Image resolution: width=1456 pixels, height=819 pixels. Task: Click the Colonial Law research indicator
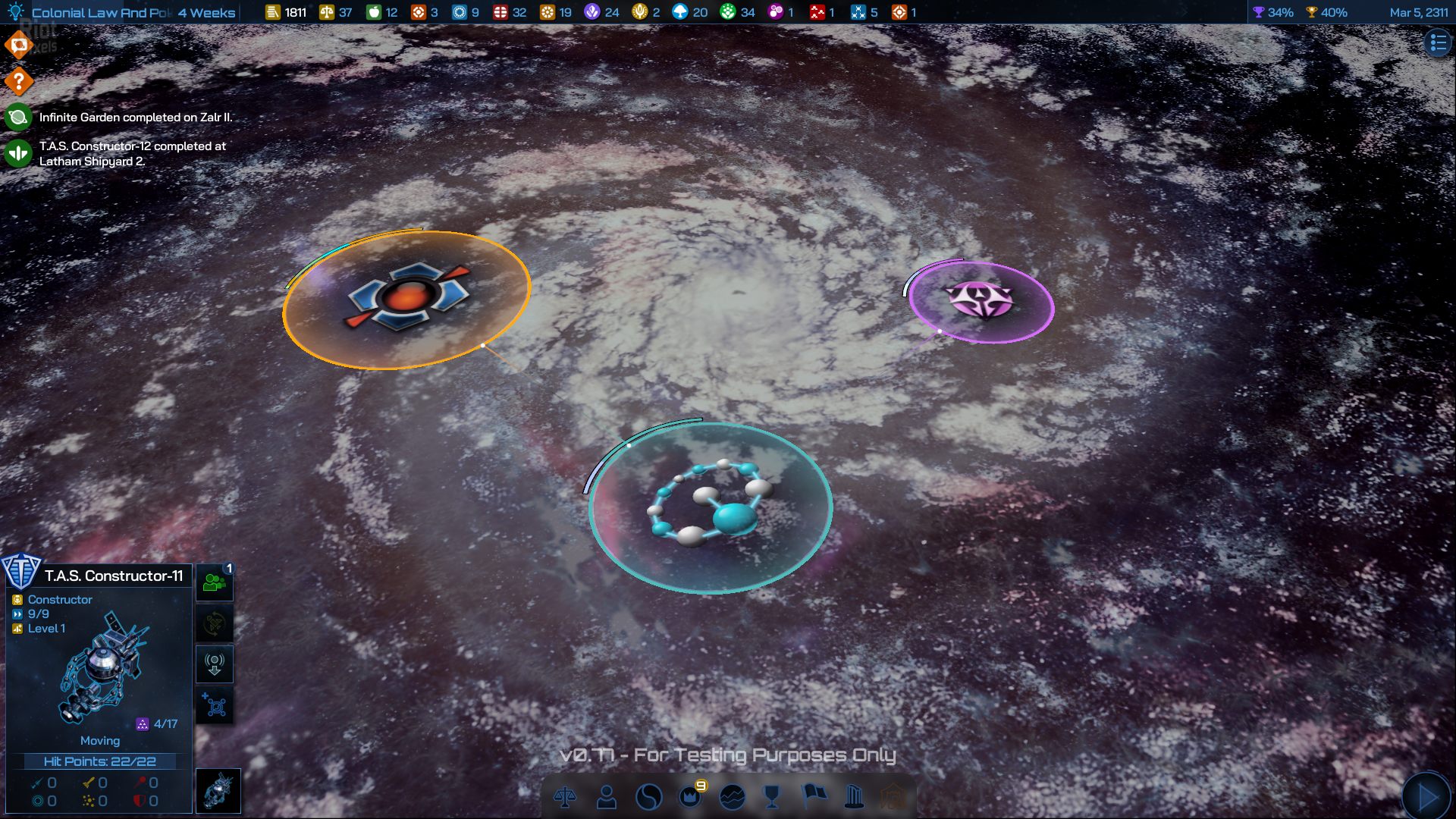click(99, 12)
